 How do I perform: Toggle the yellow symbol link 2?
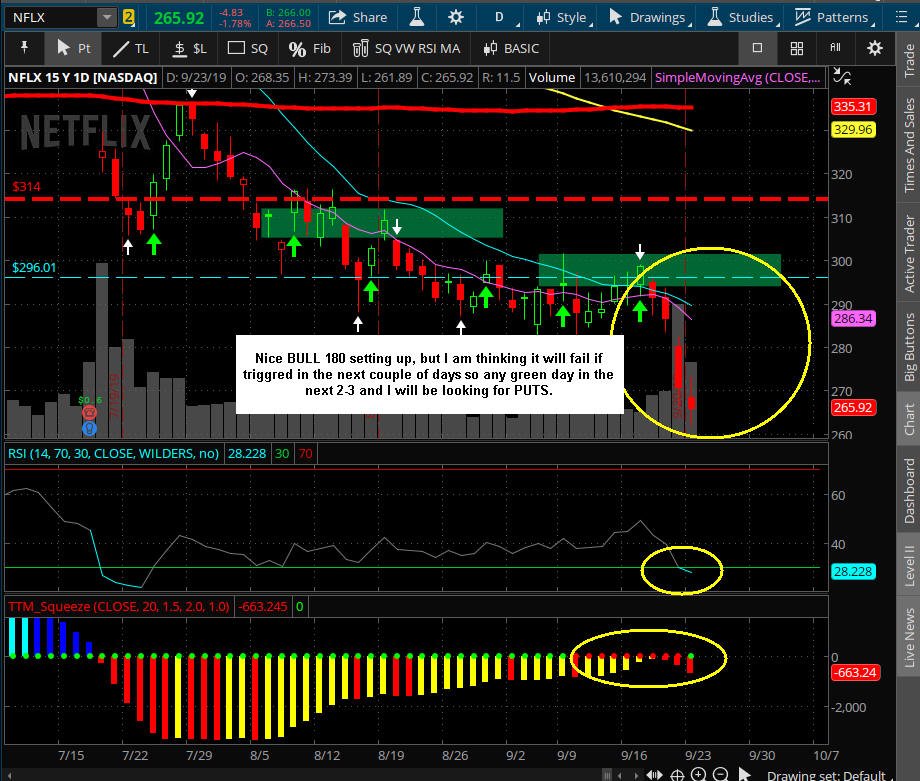[x=128, y=18]
